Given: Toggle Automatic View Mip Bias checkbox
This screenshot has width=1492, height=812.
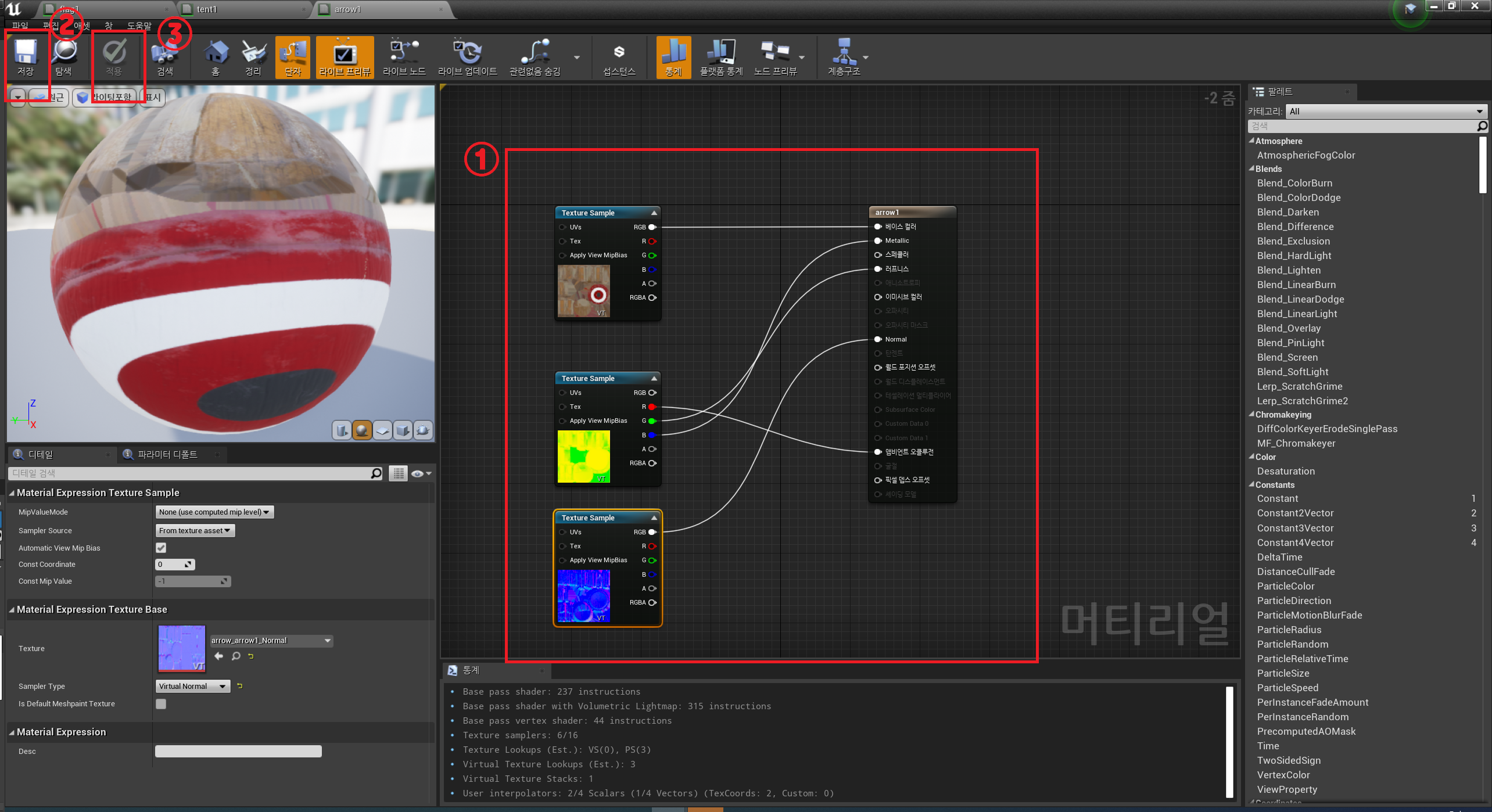Looking at the screenshot, I should (161, 548).
